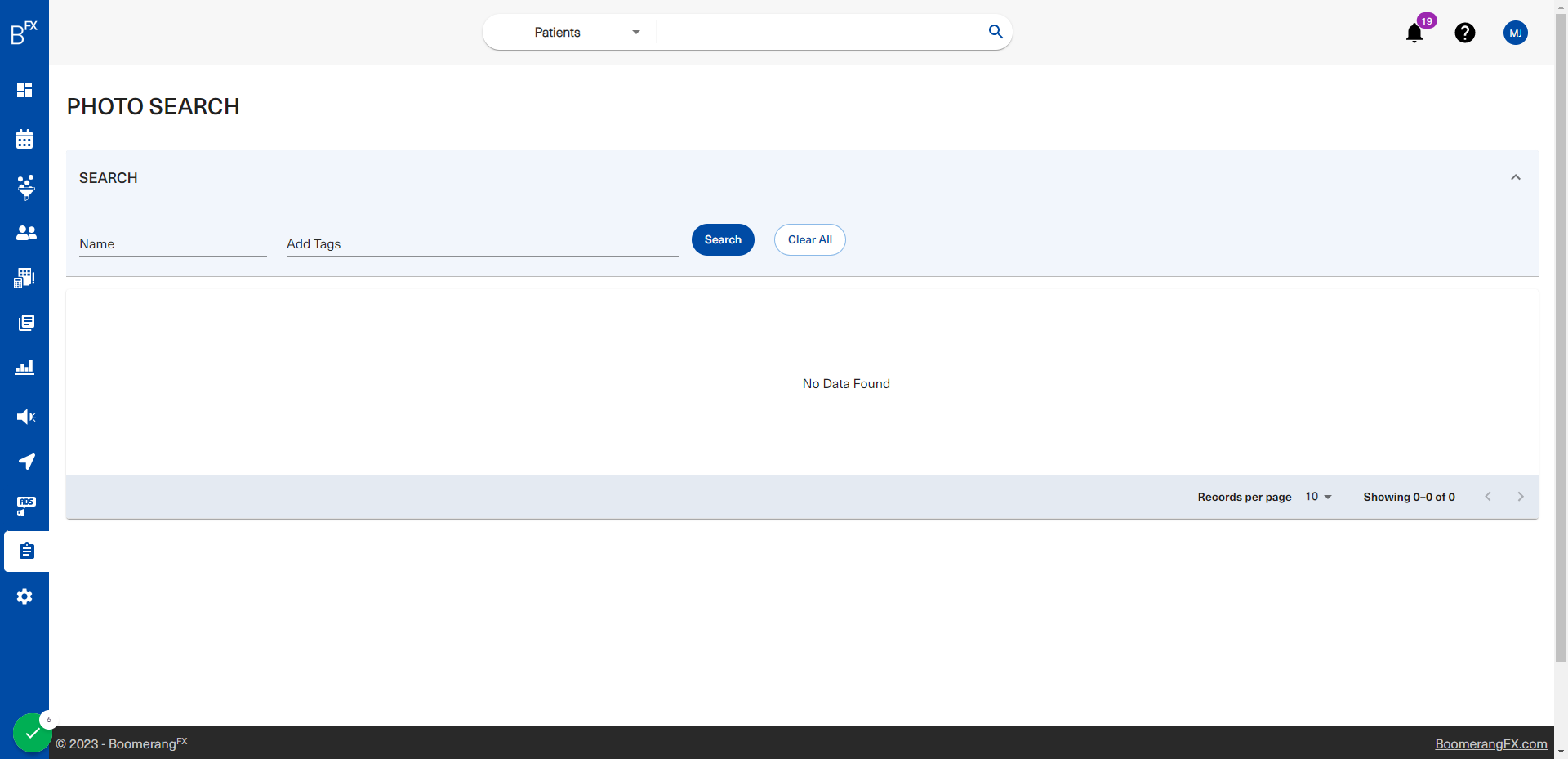Open the point-of-sale calculator icon in sidebar
The image size is (1568, 759).
click(x=24, y=278)
